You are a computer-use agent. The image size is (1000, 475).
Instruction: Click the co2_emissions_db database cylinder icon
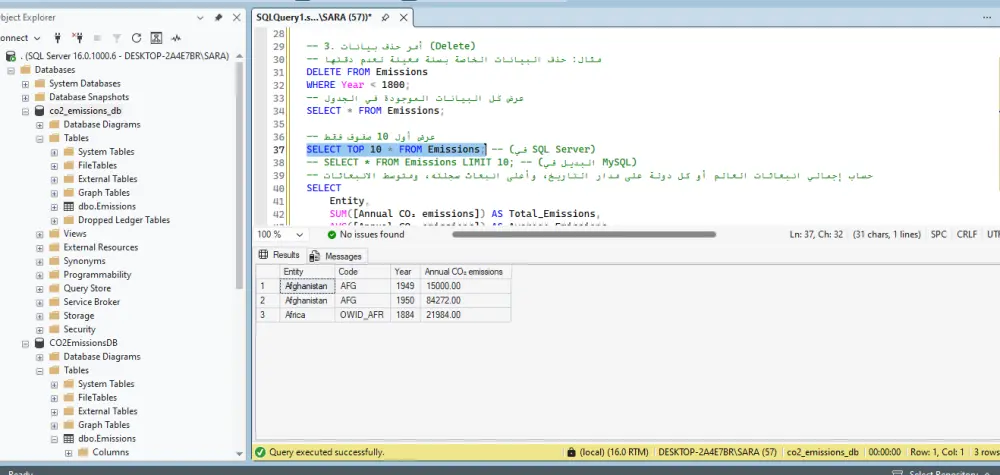point(40,111)
